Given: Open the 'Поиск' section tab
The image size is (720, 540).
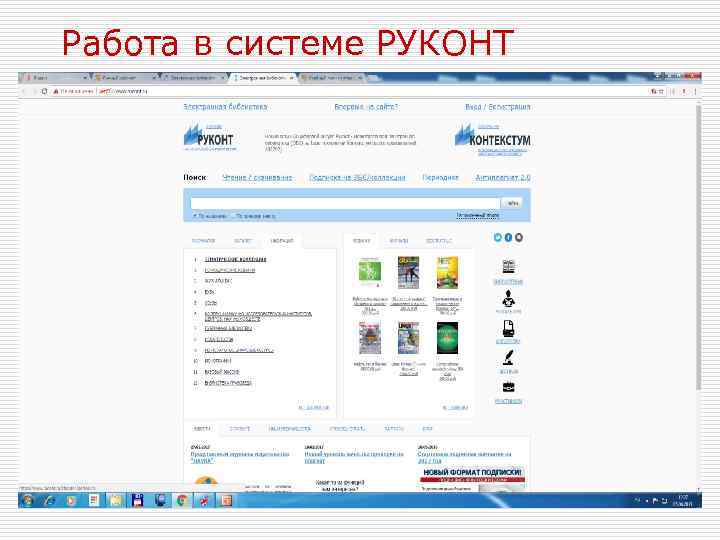Looking at the screenshot, I should (x=195, y=177).
